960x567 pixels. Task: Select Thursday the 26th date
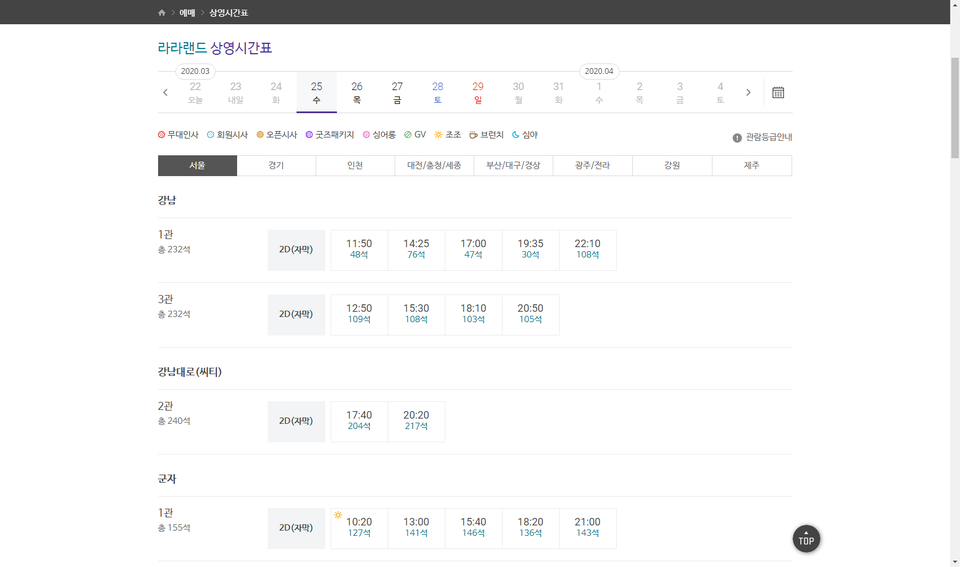tap(357, 92)
